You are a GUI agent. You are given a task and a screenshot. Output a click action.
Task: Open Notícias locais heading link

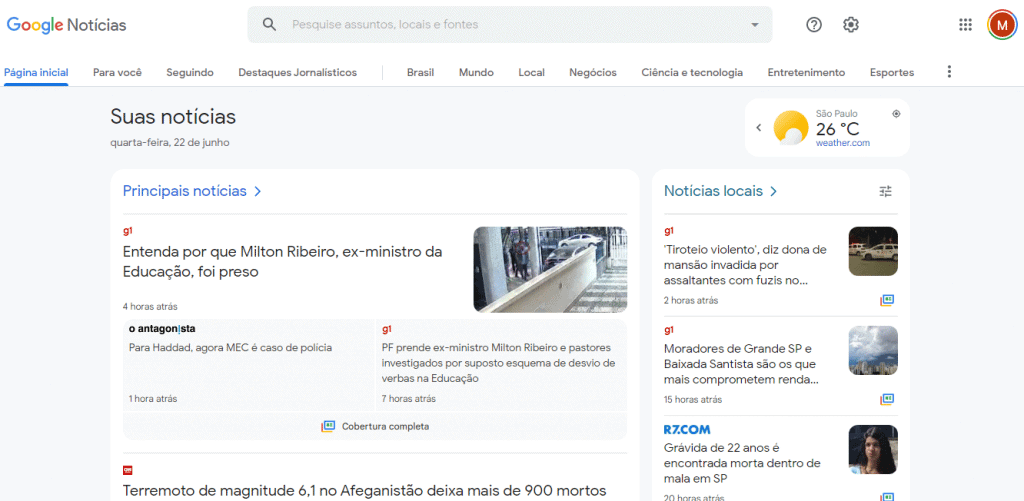[x=713, y=191]
